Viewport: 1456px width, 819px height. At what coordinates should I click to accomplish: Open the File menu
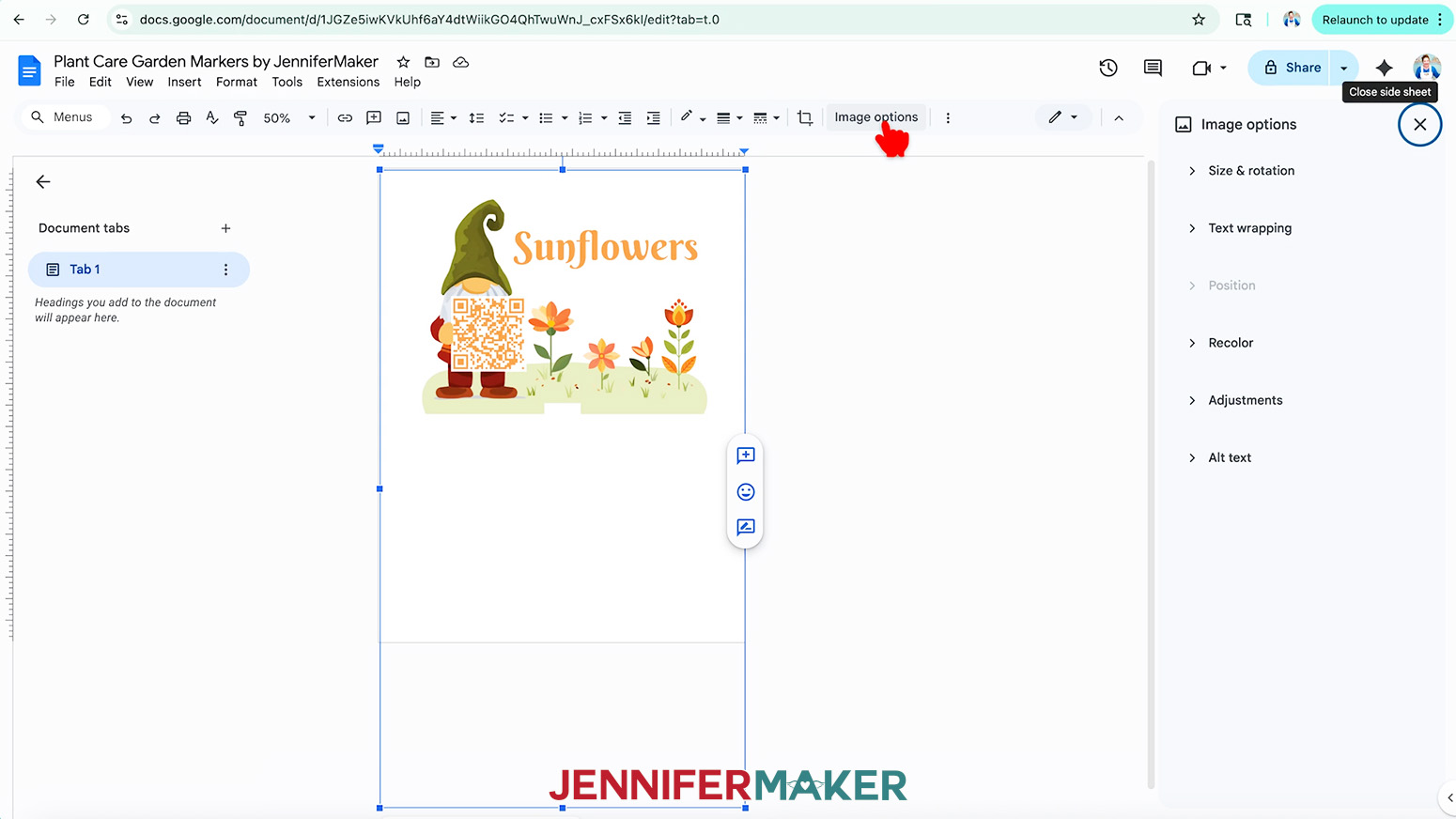pyautogui.click(x=65, y=83)
